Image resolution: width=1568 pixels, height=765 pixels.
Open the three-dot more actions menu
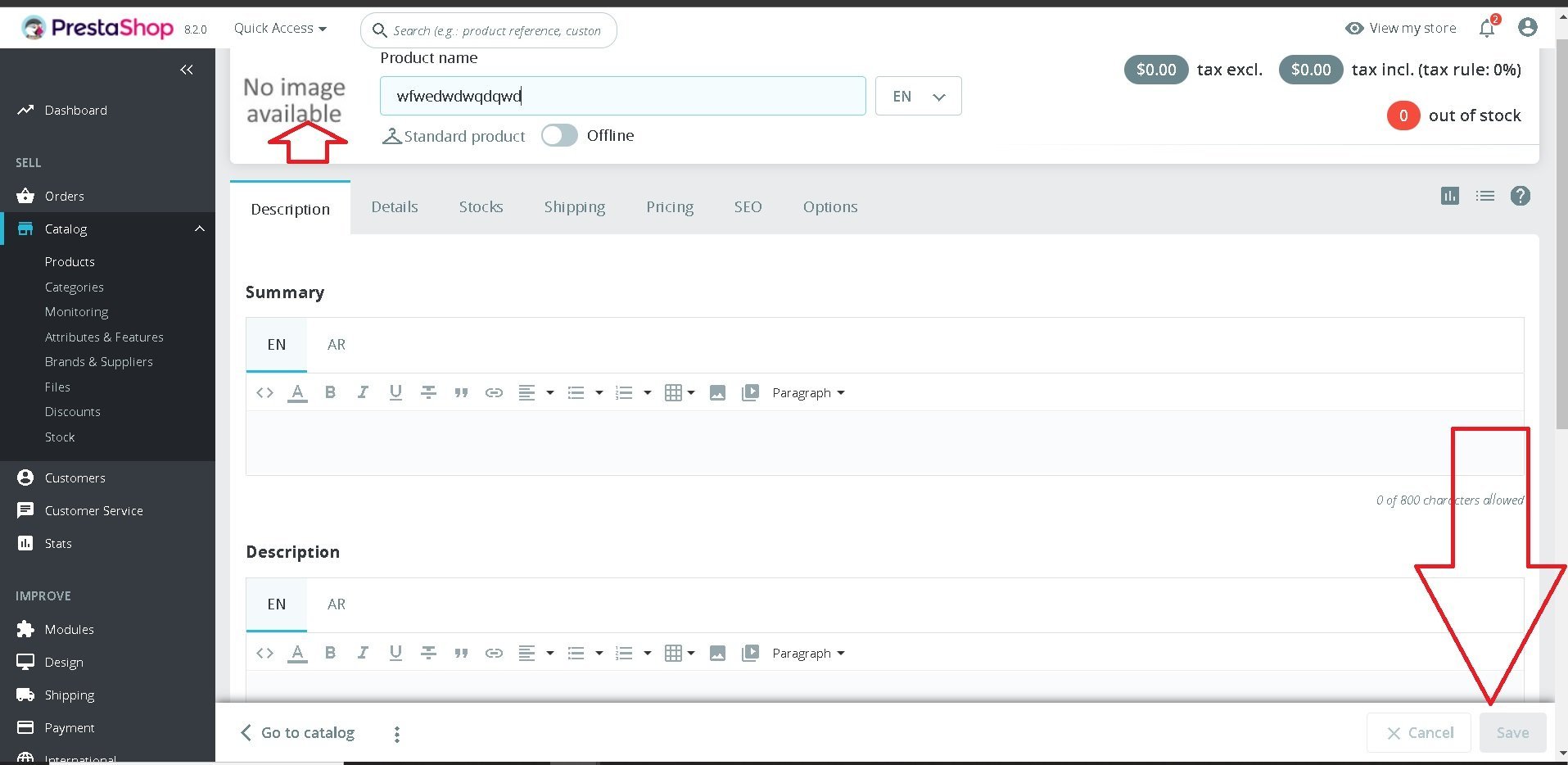397,734
